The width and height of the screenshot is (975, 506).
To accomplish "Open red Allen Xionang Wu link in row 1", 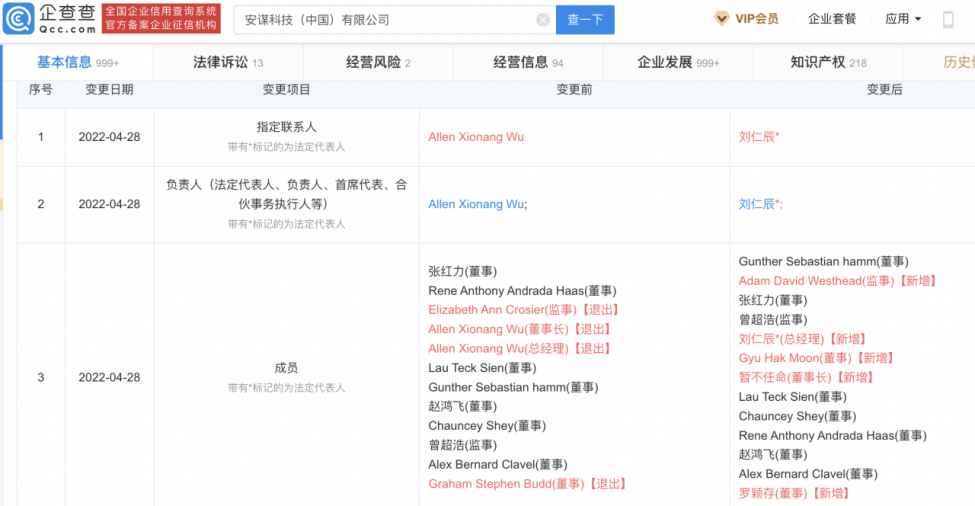I will pos(476,137).
